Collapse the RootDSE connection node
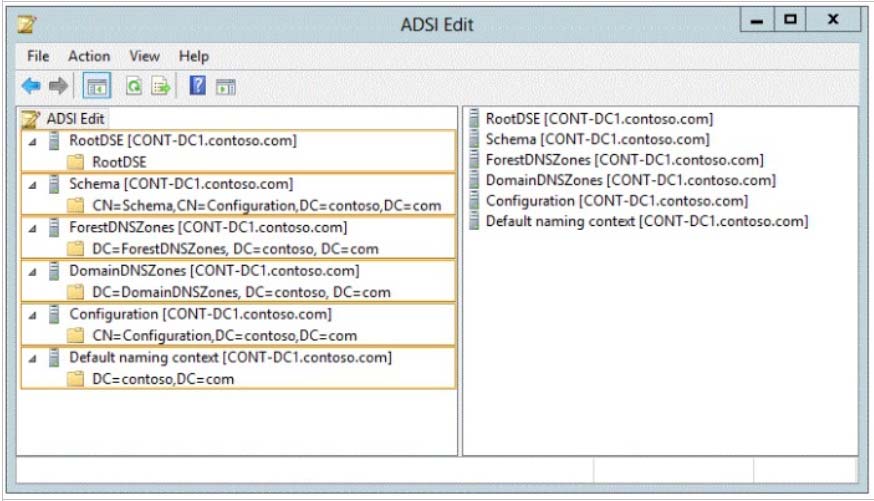This screenshot has height=501, width=874. point(32,142)
